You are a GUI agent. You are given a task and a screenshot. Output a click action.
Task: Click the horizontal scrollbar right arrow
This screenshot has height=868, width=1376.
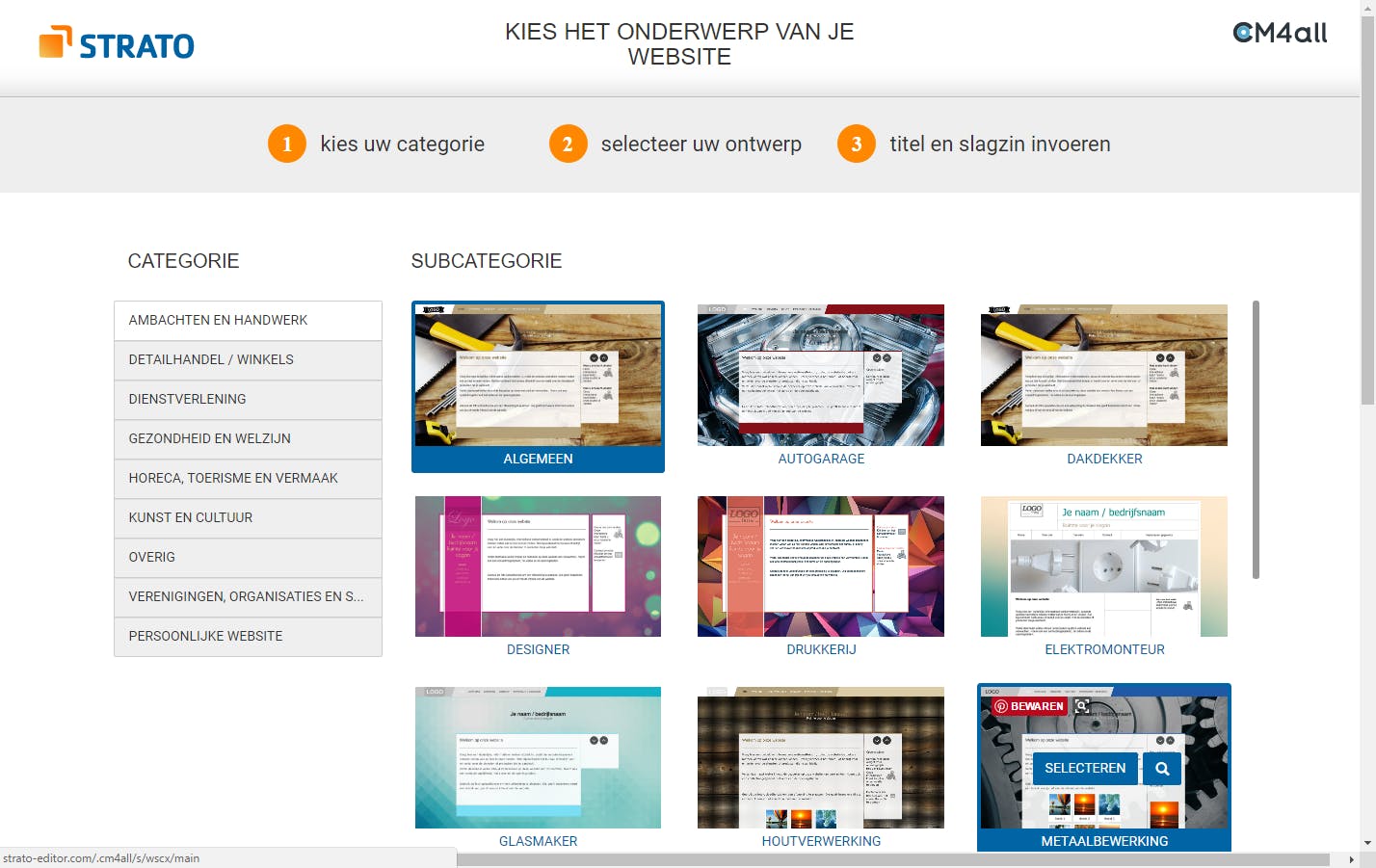pyautogui.click(x=1352, y=859)
